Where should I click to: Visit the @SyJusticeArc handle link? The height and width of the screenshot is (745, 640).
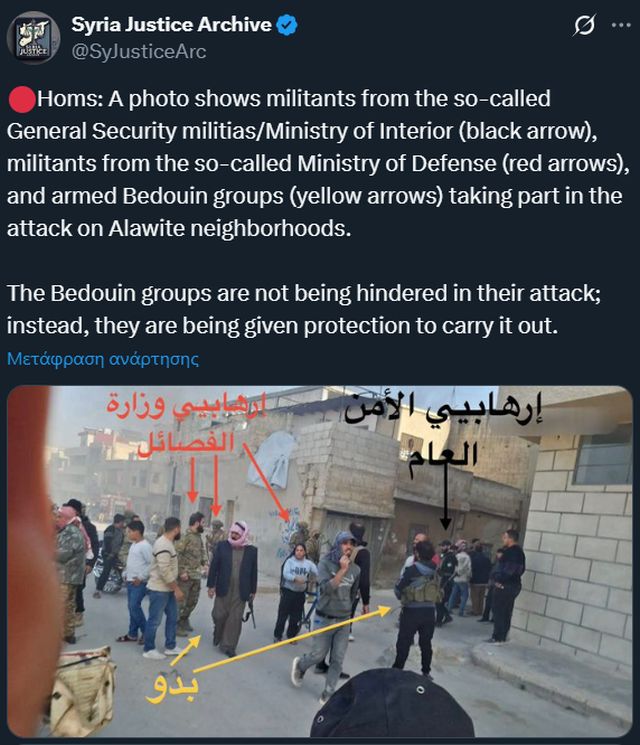pyautogui.click(x=139, y=51)
